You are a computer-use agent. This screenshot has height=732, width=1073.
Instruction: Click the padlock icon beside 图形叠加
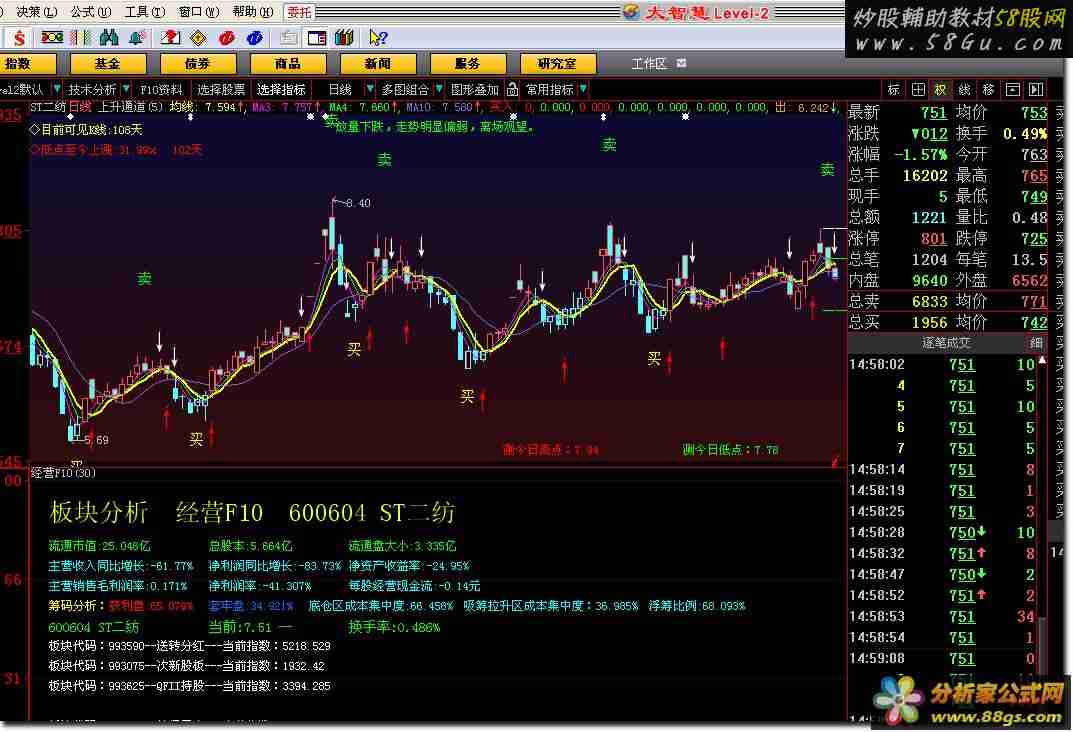(512, 89)
